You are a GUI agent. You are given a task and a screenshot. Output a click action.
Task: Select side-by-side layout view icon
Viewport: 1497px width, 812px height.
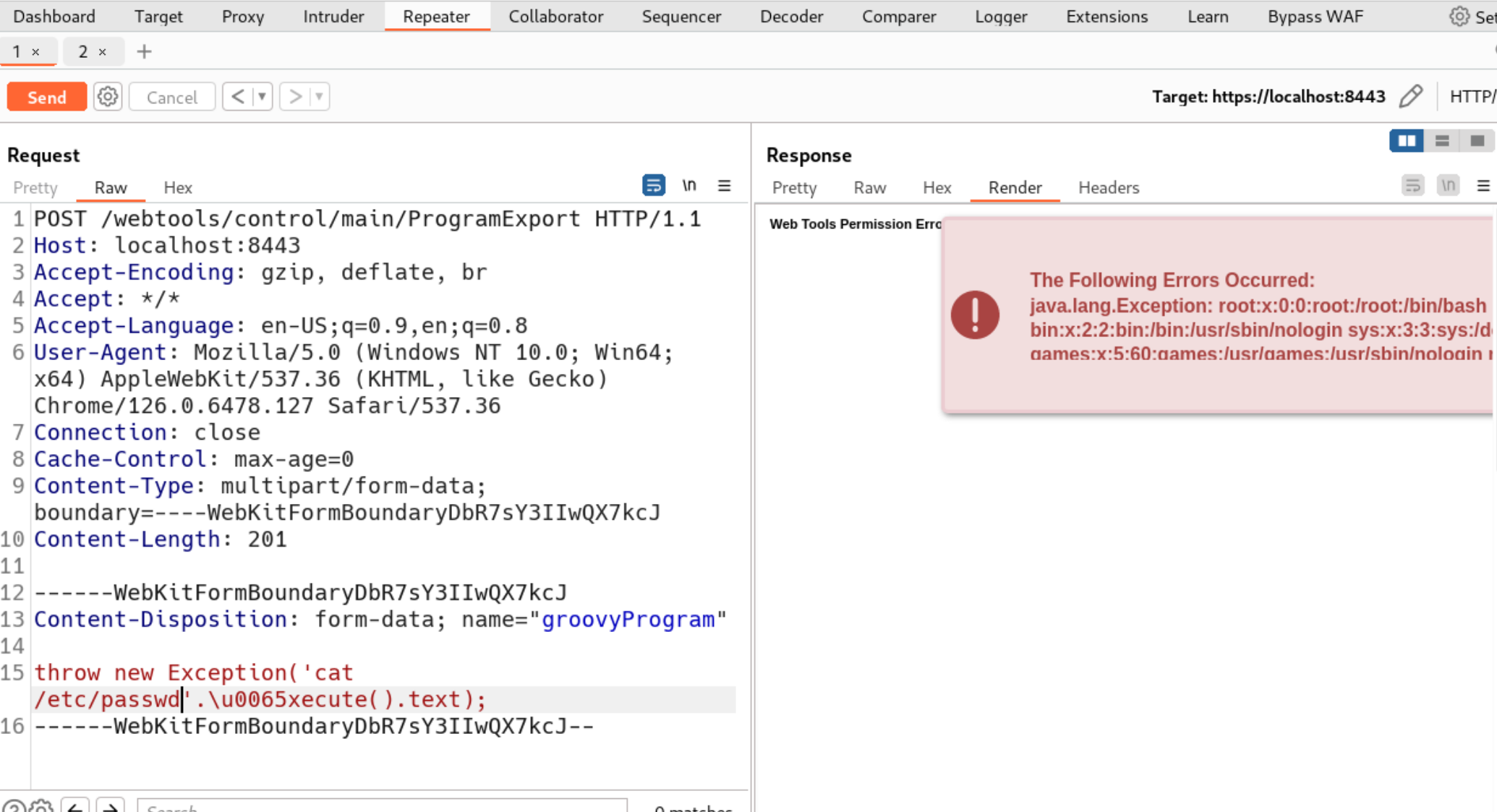1406,141
